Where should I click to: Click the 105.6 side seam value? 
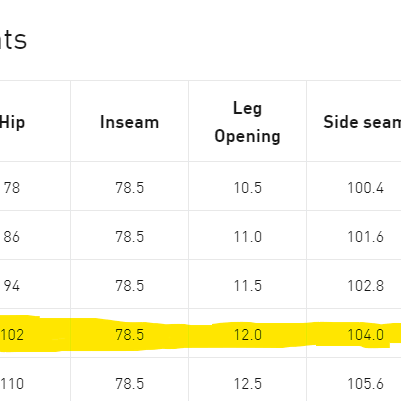click(x=365, y=384)
